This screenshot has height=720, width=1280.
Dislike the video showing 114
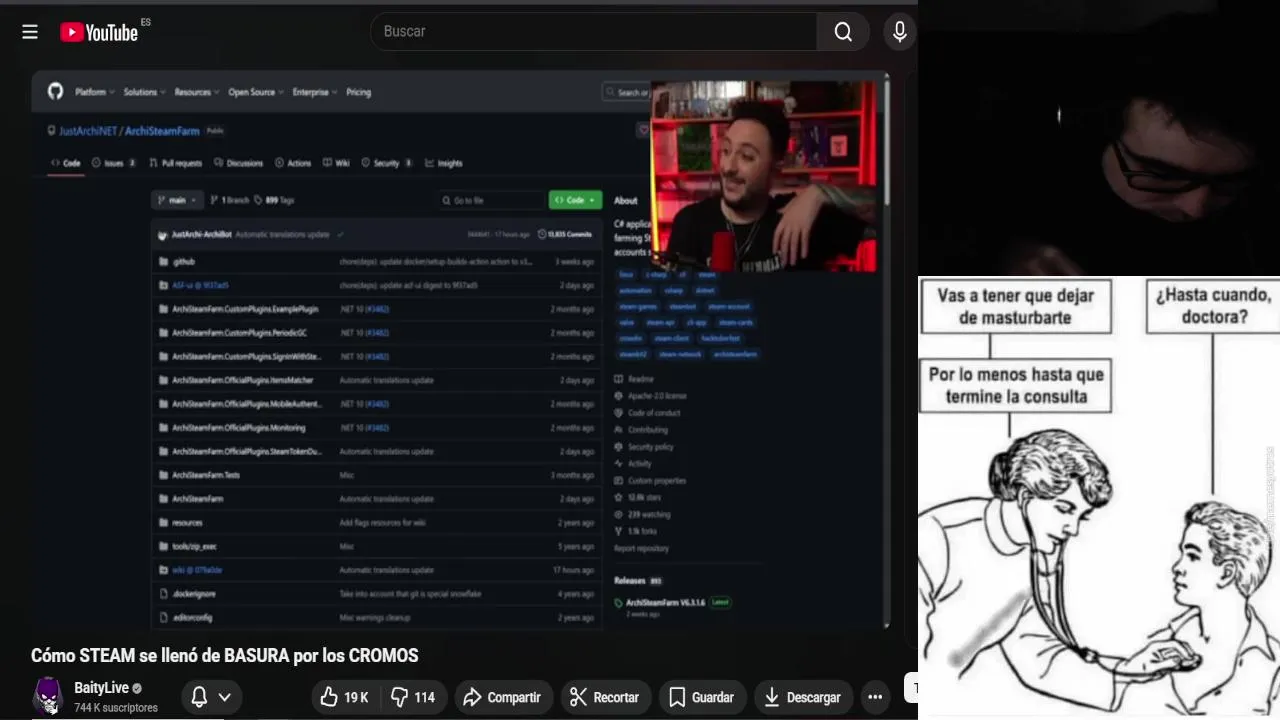413,697
